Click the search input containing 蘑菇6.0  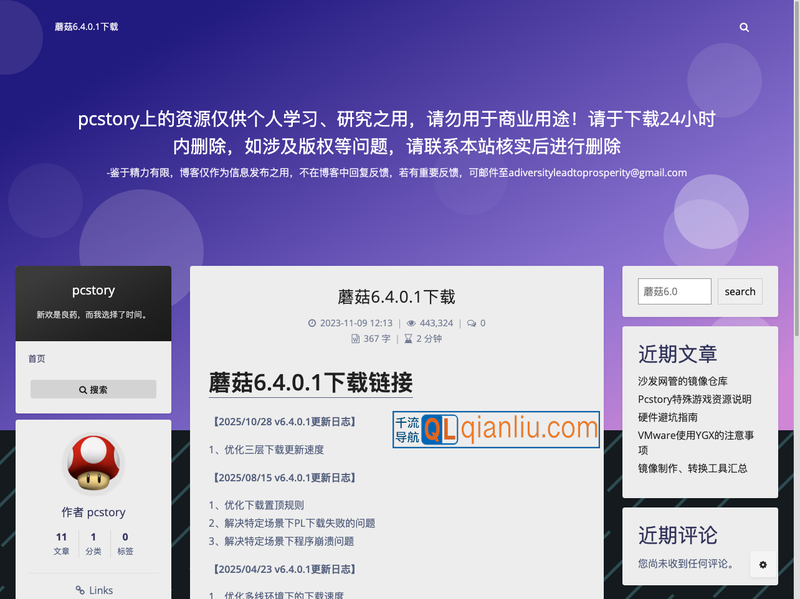tap(674, 291)
